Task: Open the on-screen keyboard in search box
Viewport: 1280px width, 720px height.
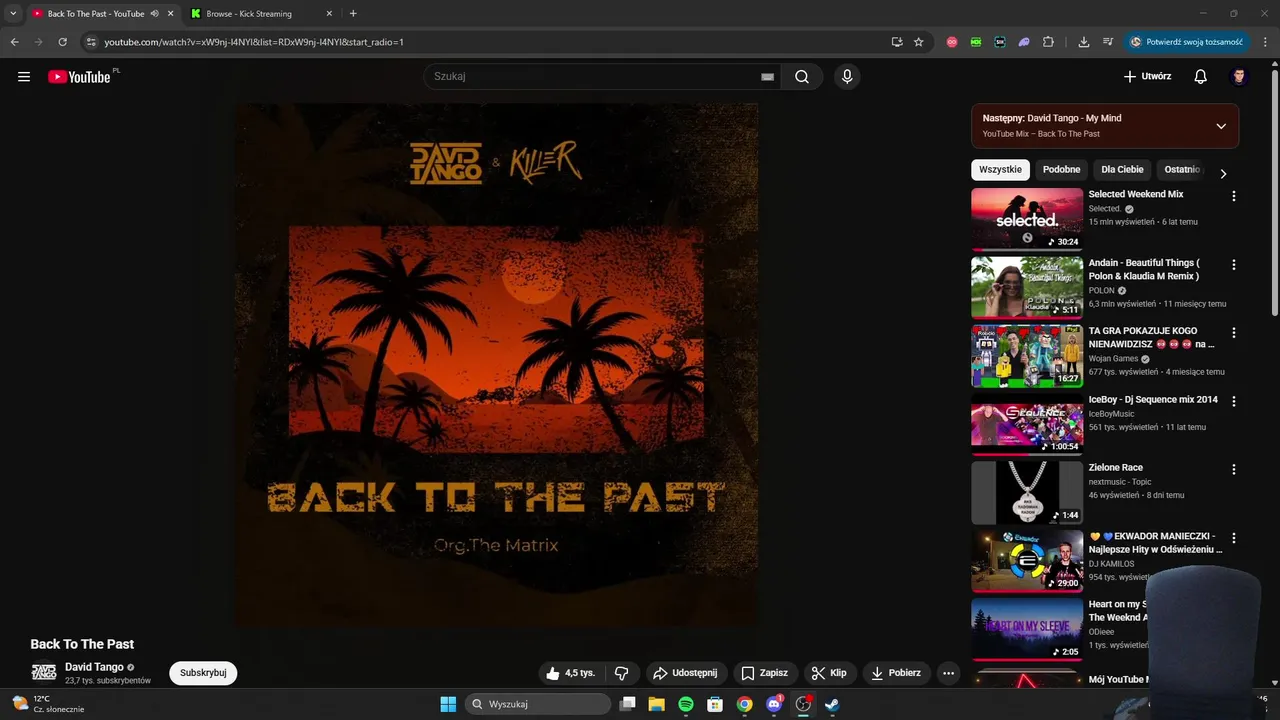Action: [767, 77]
